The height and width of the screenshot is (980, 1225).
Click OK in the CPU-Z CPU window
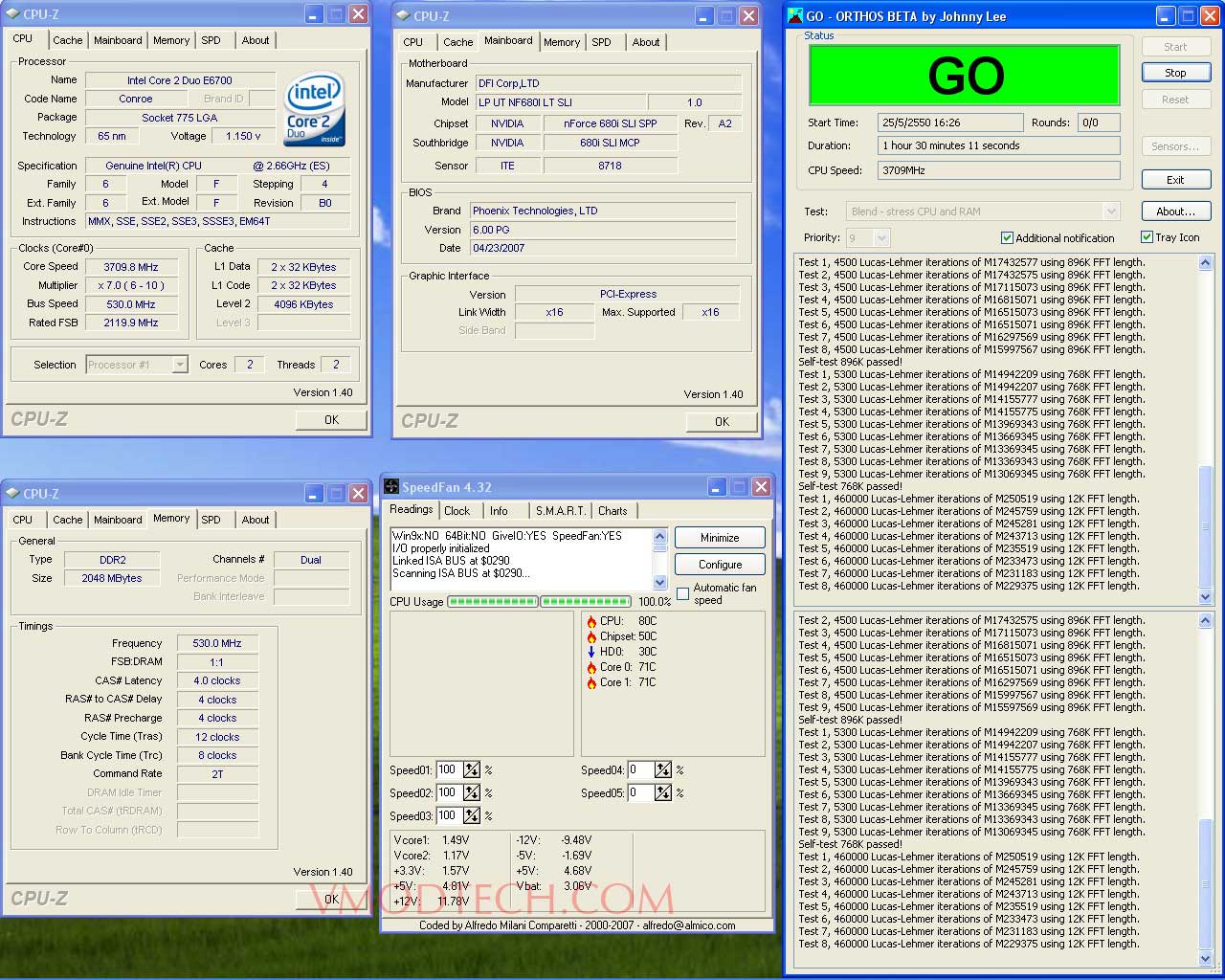click(331, 420)
